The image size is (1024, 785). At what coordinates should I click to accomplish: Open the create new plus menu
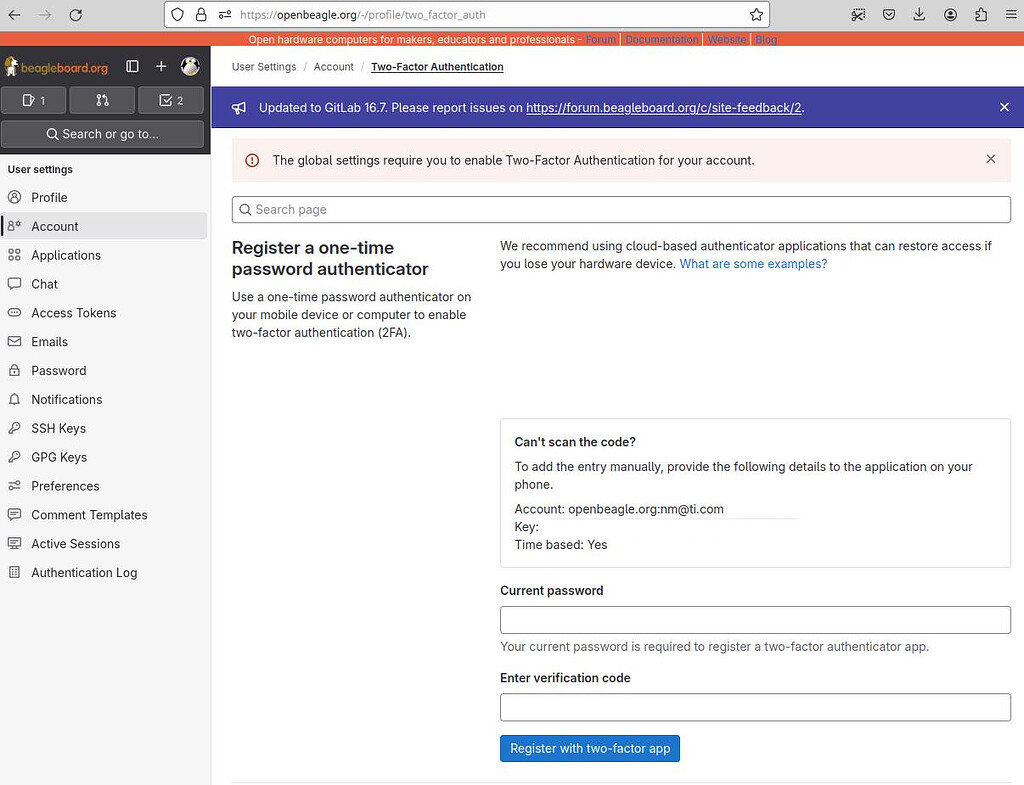[x=161, y=66]
